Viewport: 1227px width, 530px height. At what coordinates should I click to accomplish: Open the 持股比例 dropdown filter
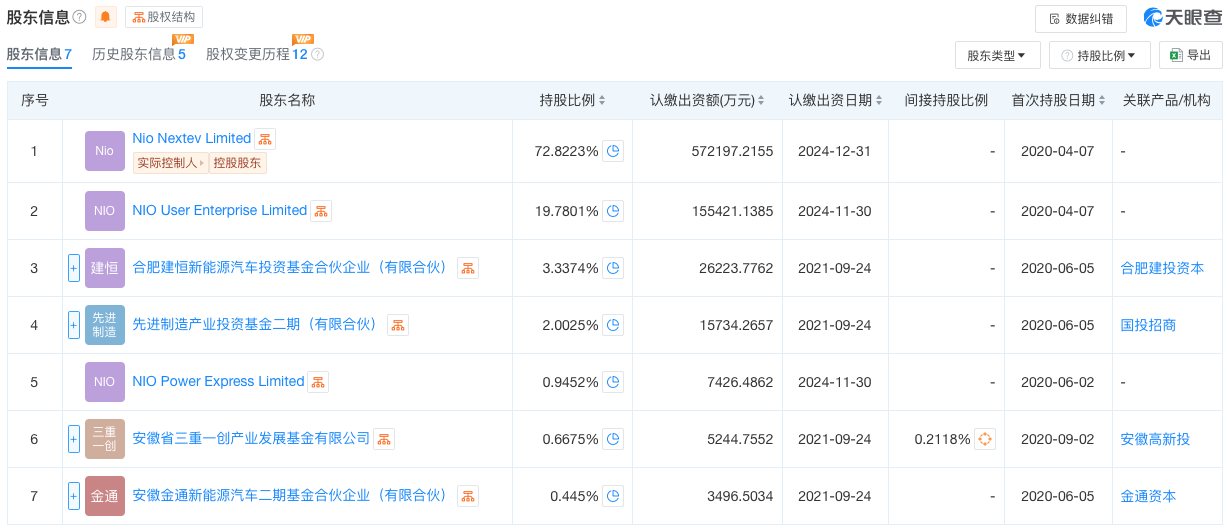1099,56
